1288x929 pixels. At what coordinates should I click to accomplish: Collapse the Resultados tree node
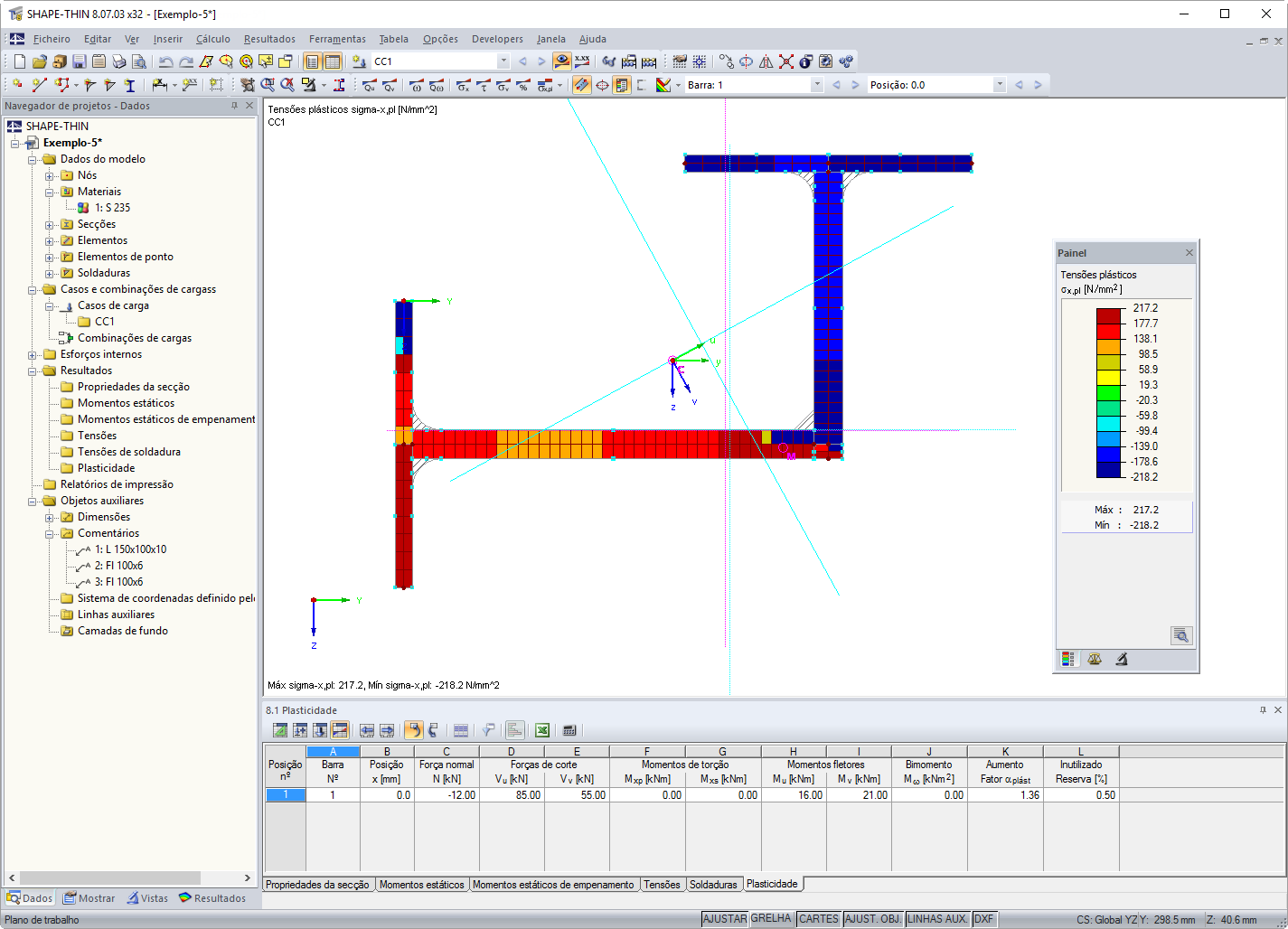pos(32,371)
